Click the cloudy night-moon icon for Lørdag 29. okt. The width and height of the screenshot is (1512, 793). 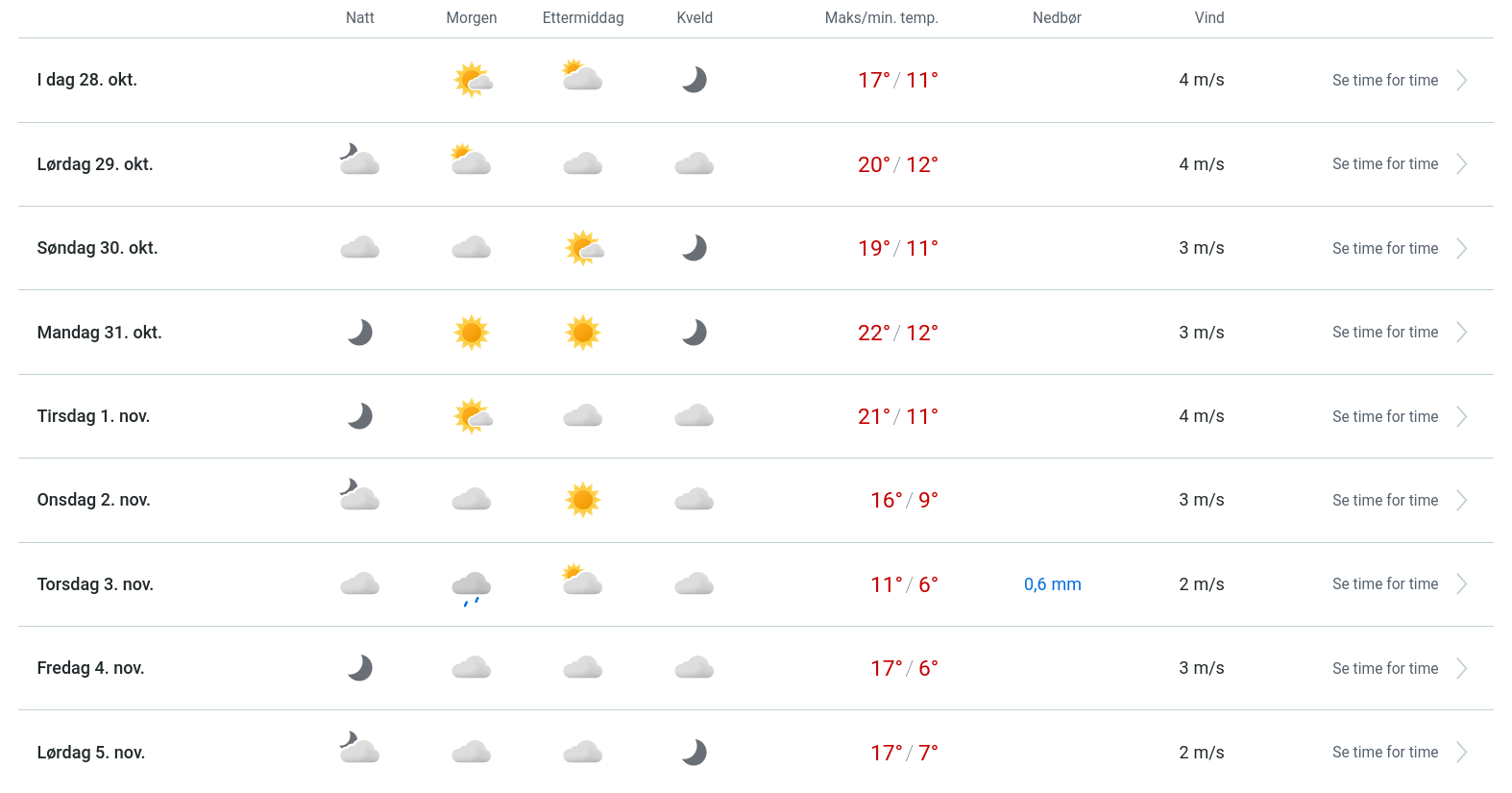(360, 161)
